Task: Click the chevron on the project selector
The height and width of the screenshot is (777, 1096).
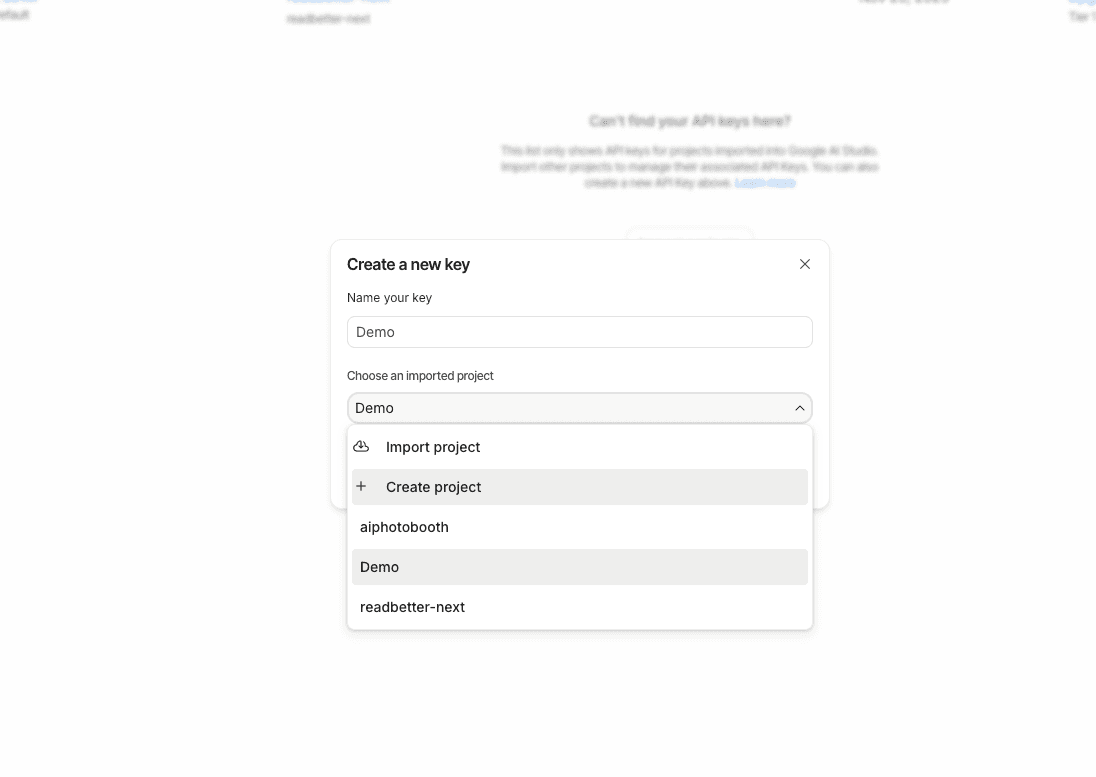Action: (800, 408)
